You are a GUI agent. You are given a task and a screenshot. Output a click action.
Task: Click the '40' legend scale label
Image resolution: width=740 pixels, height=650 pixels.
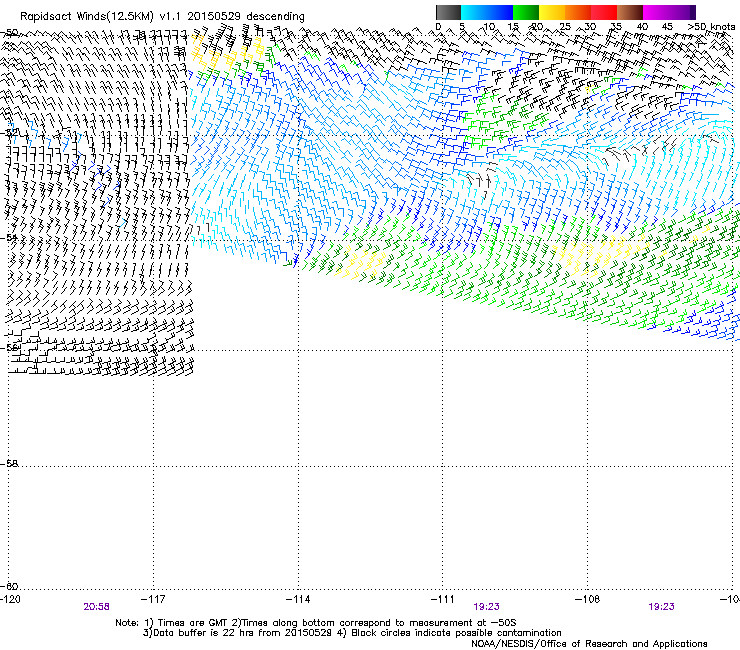click(x=642, y=27)
